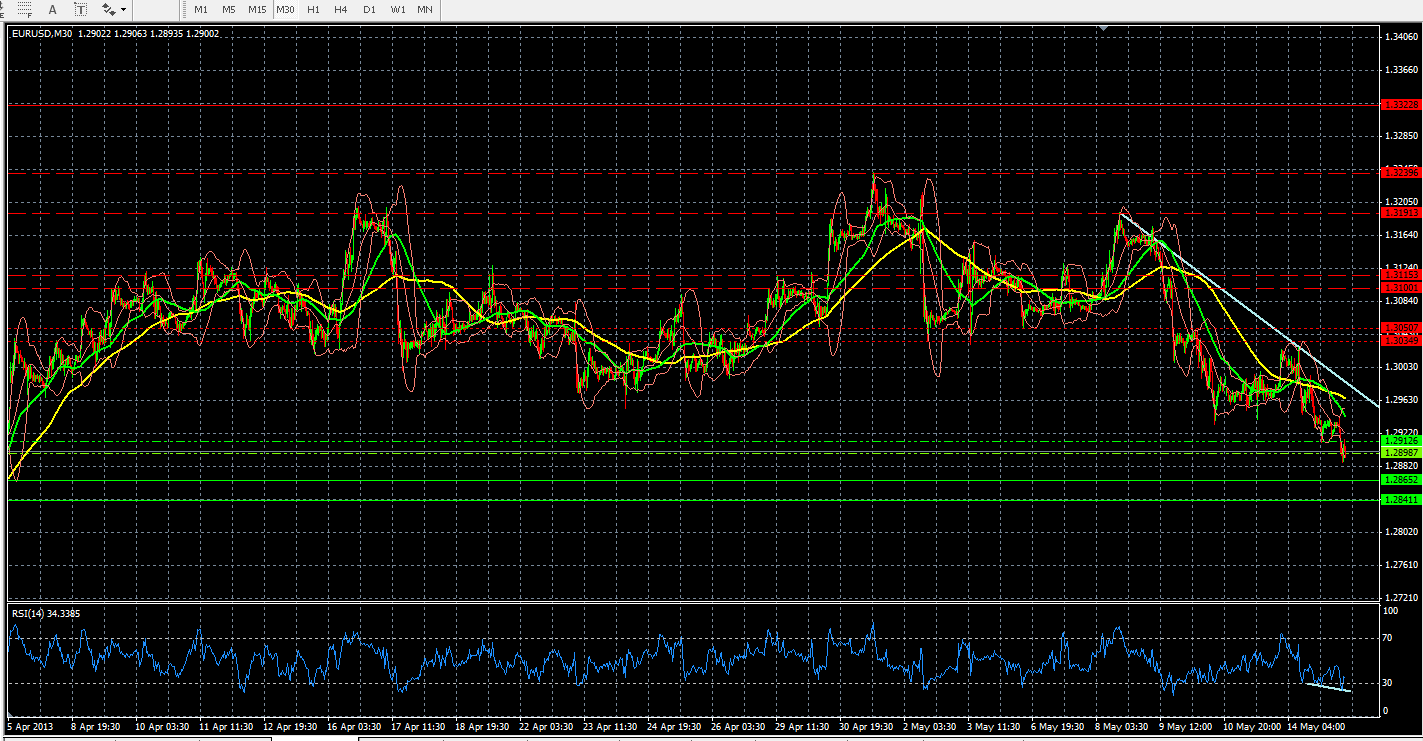
Task: Switch to the H4 timeframe
Action: pos(341,9)
